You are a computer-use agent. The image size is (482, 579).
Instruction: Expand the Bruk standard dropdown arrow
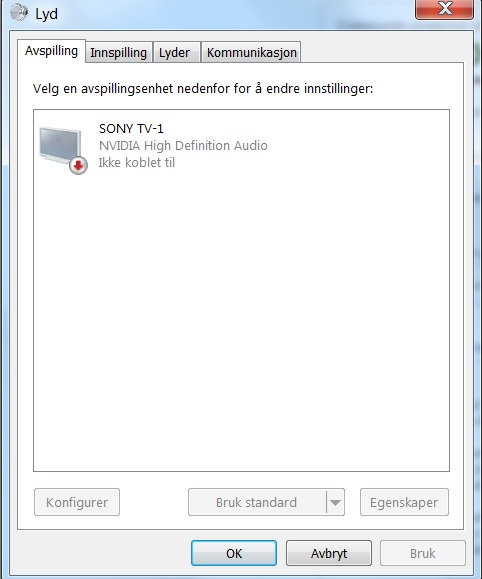click(x=335, y=502)
